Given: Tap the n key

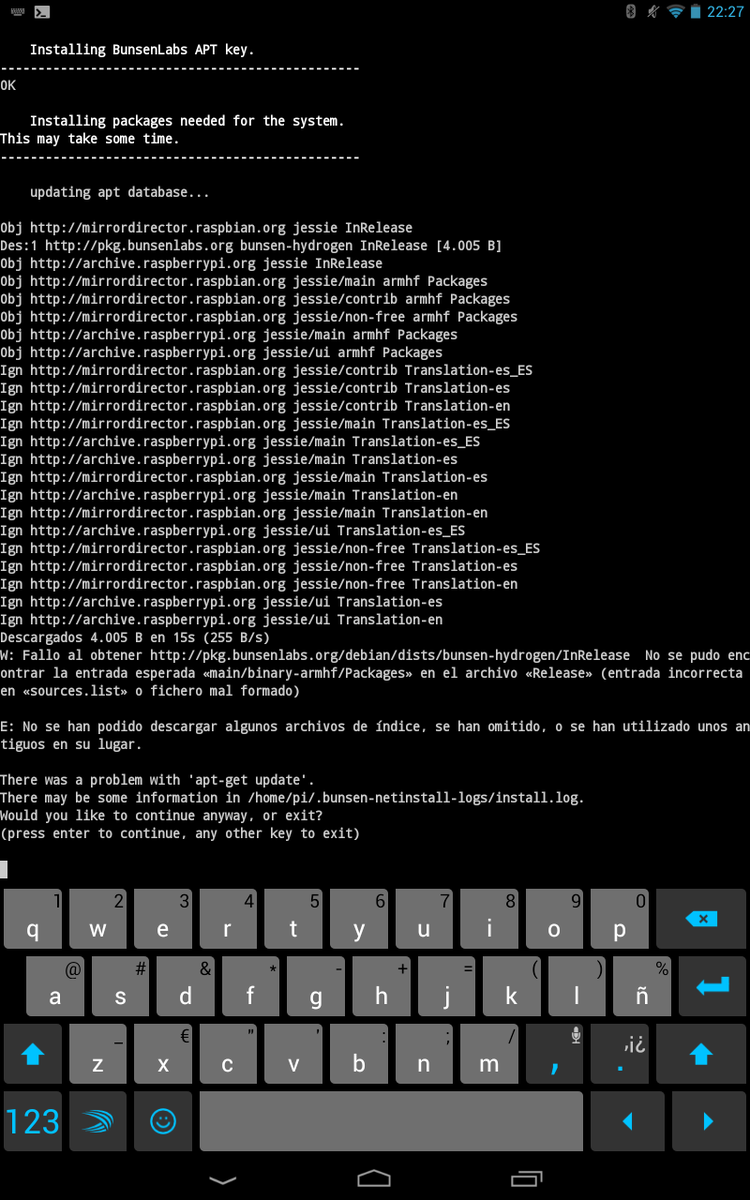Looking at the screenshot, I should click(x=424, y=1053).
